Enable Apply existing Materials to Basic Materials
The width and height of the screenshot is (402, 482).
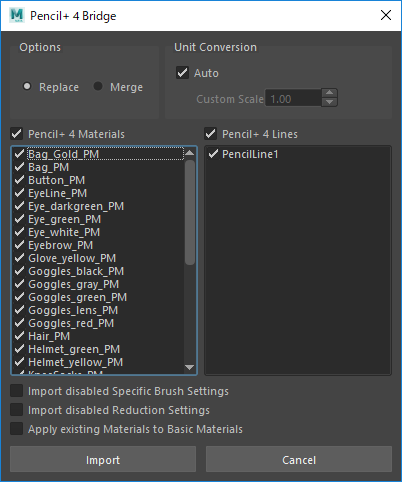tap(17, 429)
